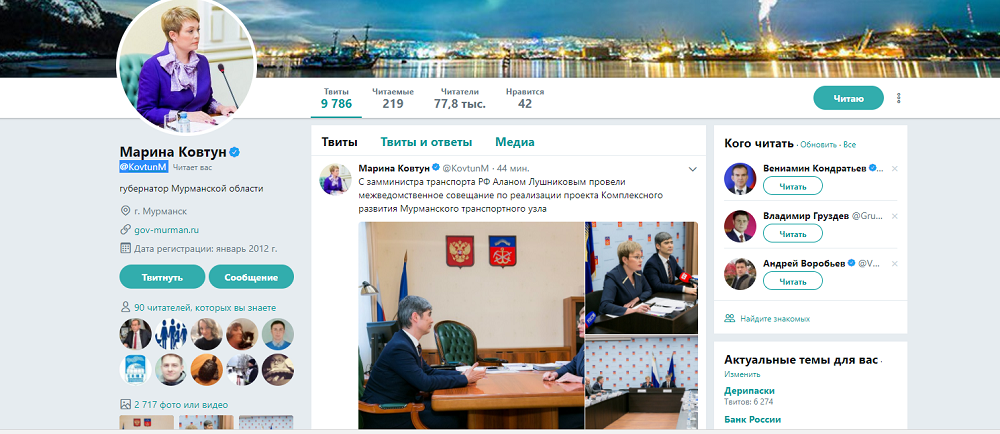The height and width of the screenshot is (434, 1000).
Task: Switch to the Твиты и ответы tab
Action: coord(426,142)
